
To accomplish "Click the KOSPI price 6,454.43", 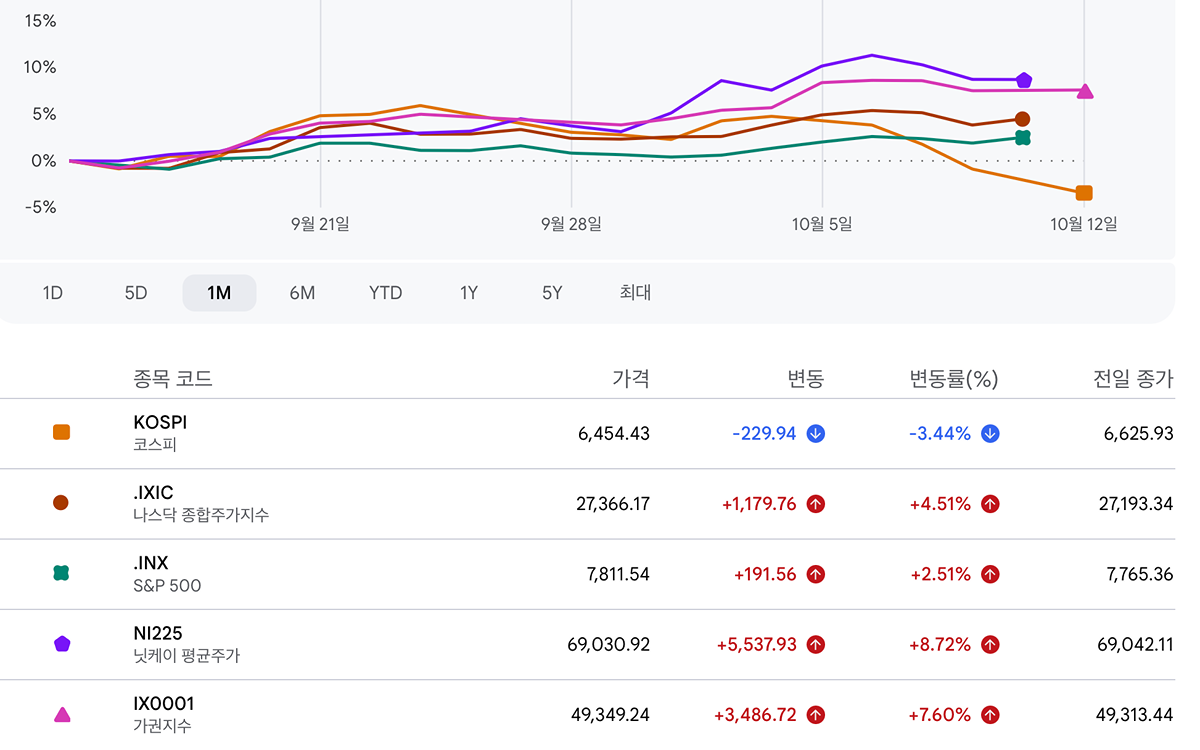I will click(x=614, y=434).
